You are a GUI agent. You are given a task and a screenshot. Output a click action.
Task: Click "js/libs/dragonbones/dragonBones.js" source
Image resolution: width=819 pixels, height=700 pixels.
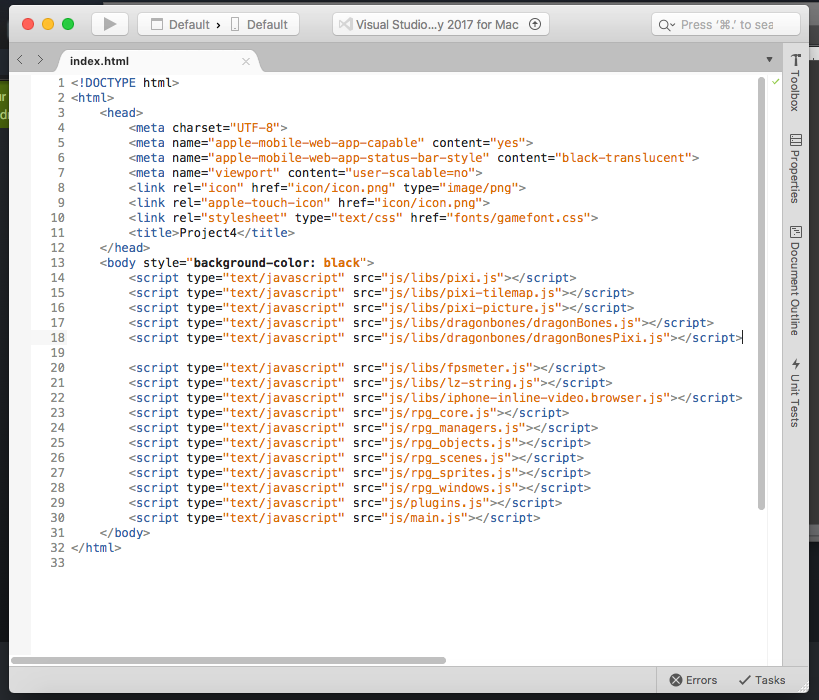coord(511,322)
